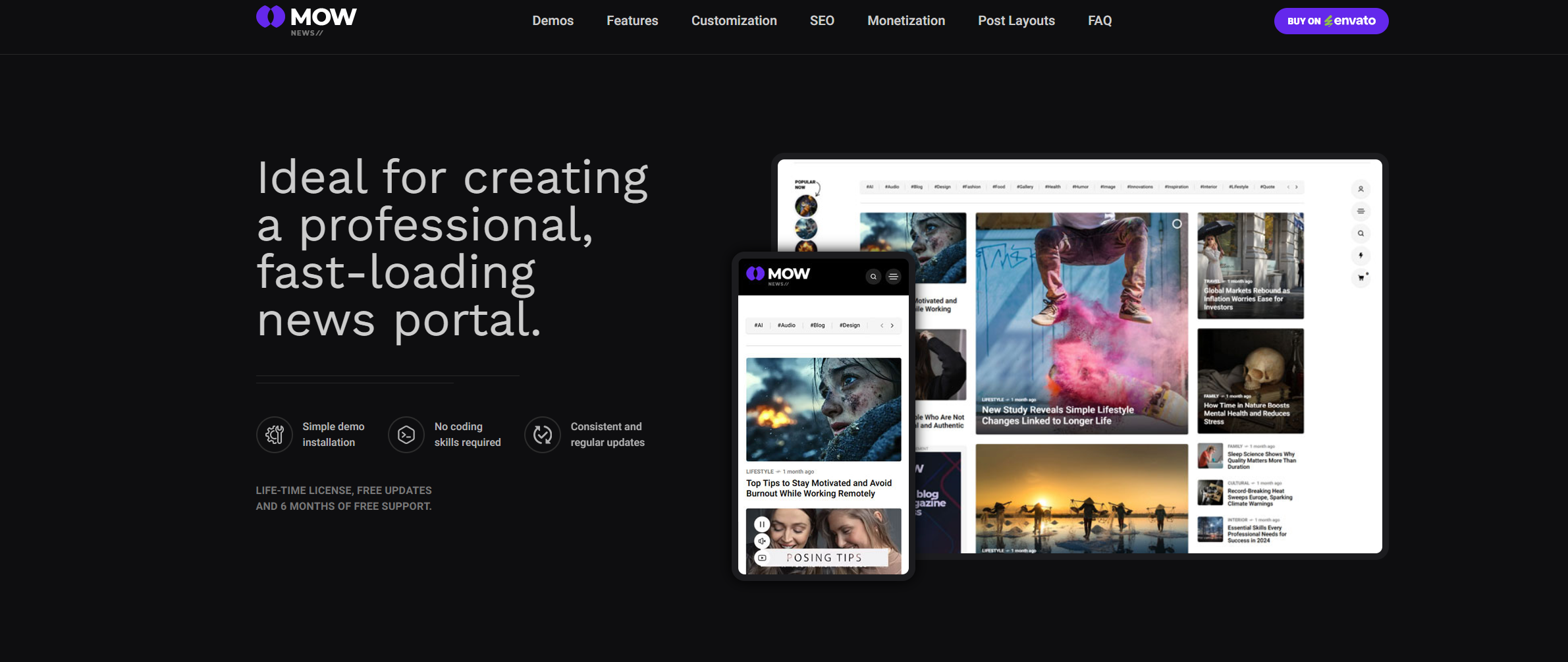The height and width of the screenshot is (662, 1568).
Task: Click the circle indicator on the pink powder image
Action: (1177, 224)
